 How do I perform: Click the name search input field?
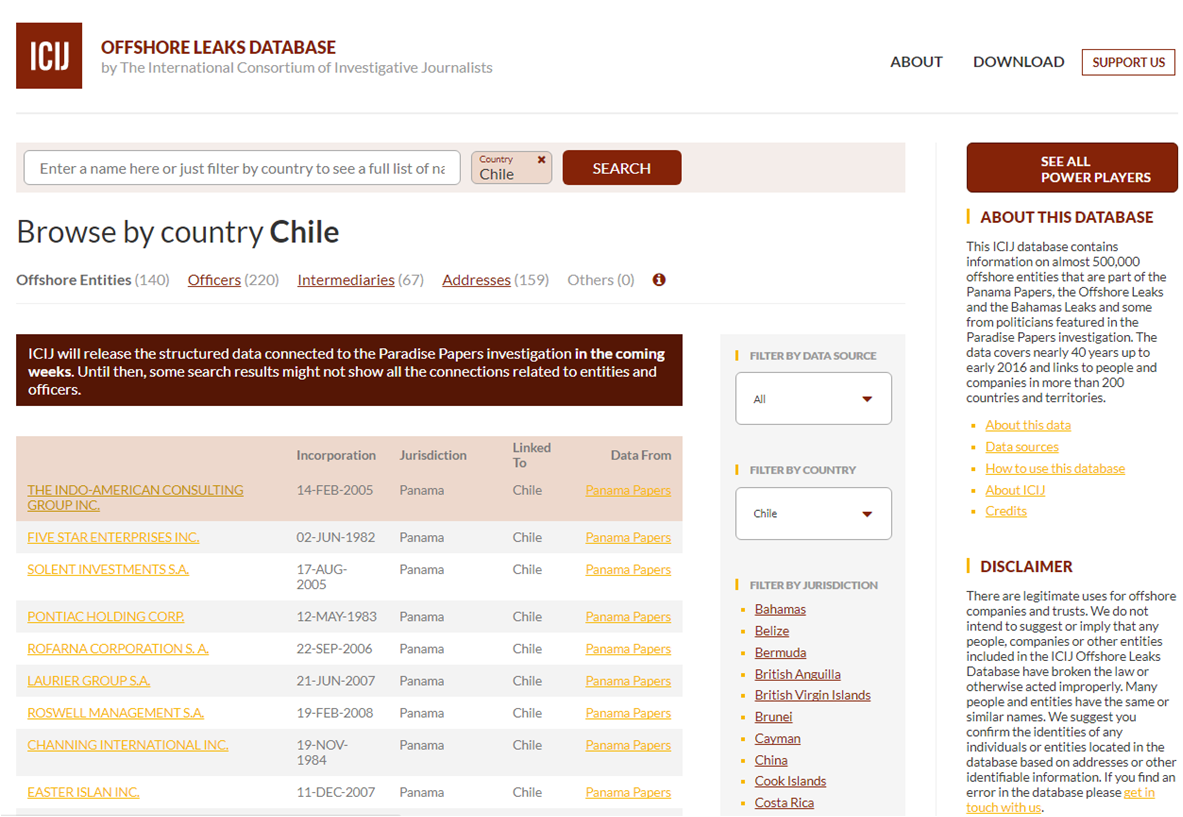pyautogui.click(x=242, y=168)
